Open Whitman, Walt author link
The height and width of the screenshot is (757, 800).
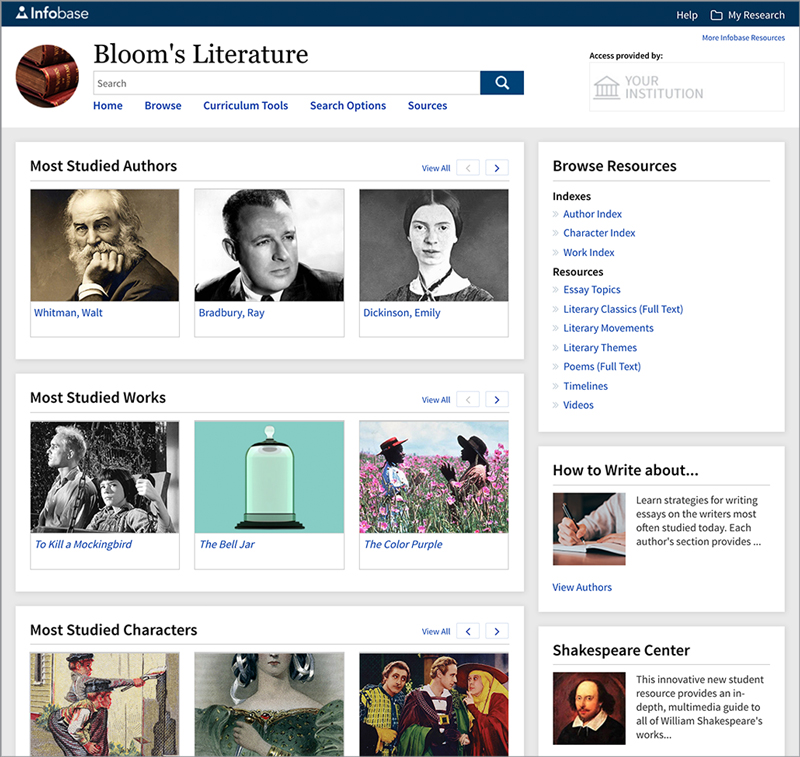pos(68,313)
